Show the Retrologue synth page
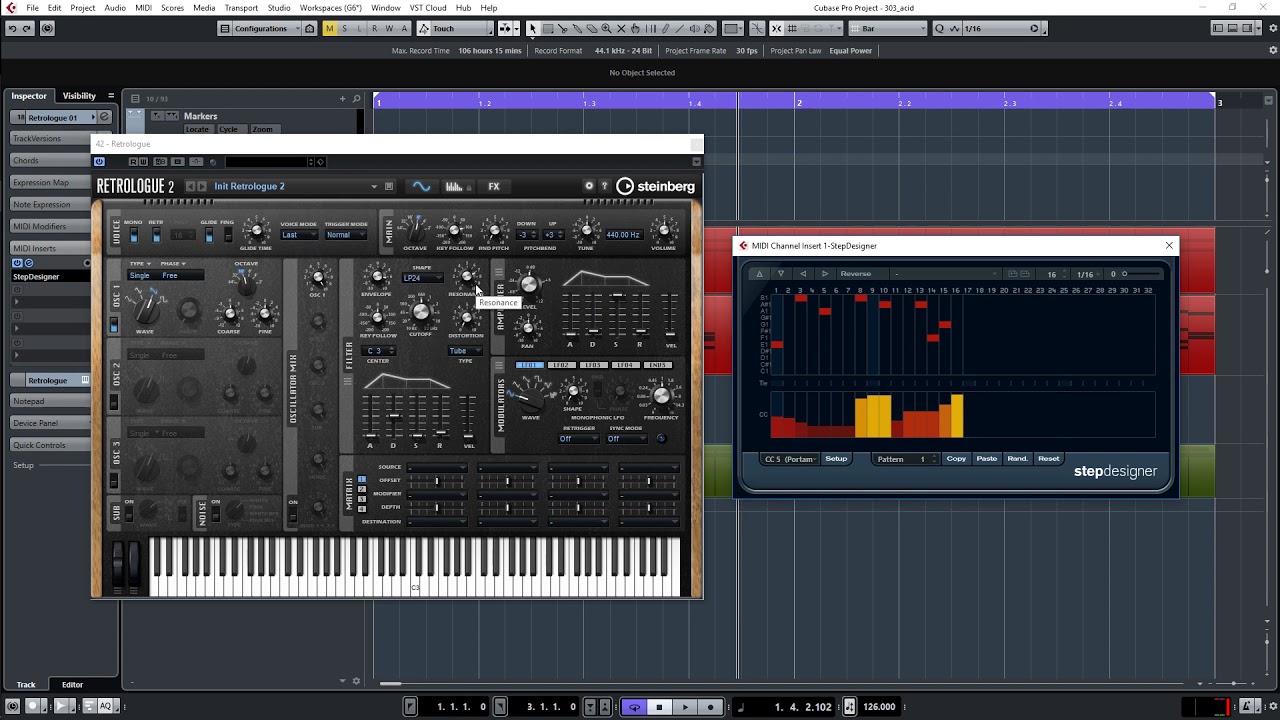This screenshot has width=1280, height=720. pyautogui.click(x=421, y=186)
